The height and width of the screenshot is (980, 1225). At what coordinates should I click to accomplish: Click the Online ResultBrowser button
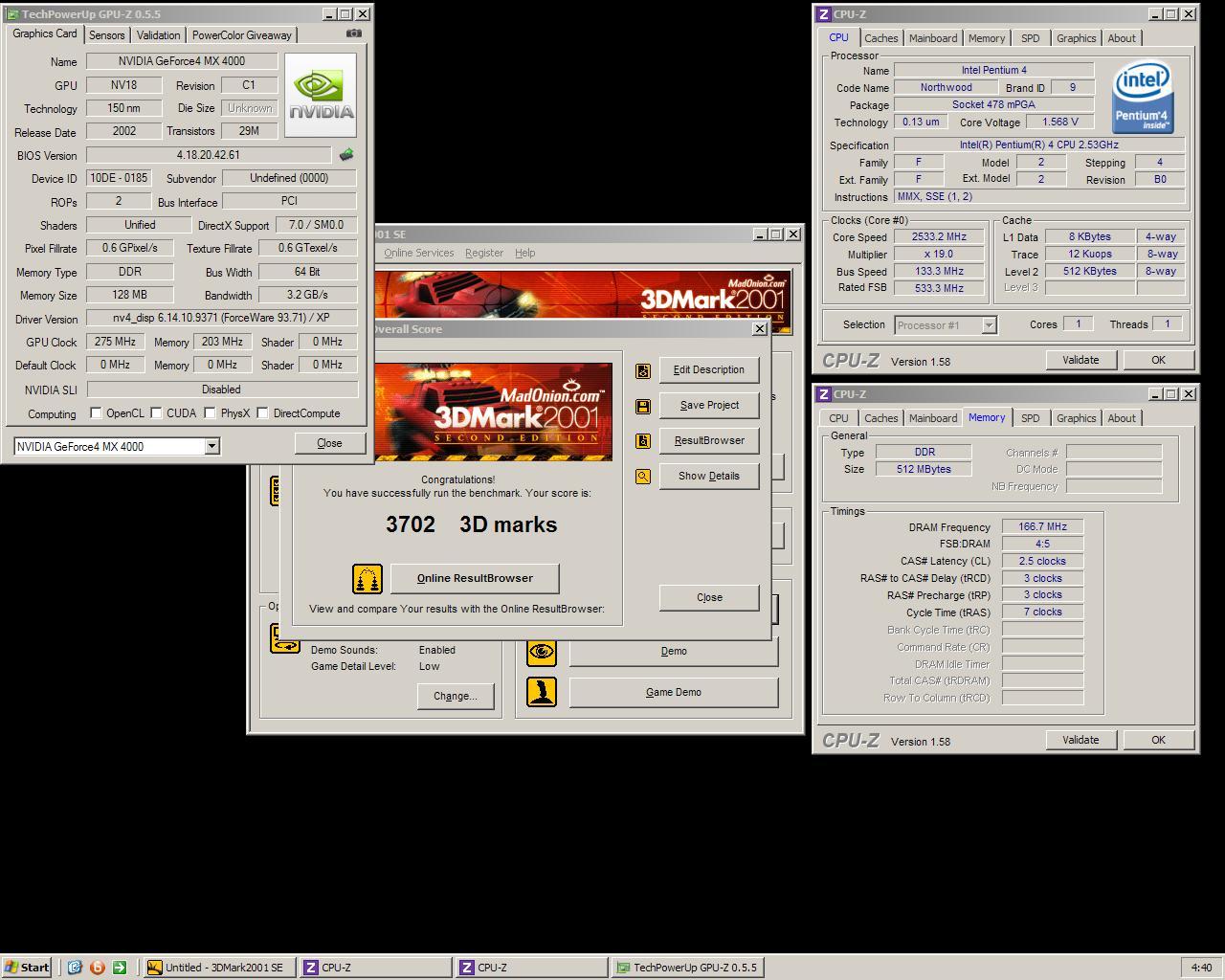(475, 578)
